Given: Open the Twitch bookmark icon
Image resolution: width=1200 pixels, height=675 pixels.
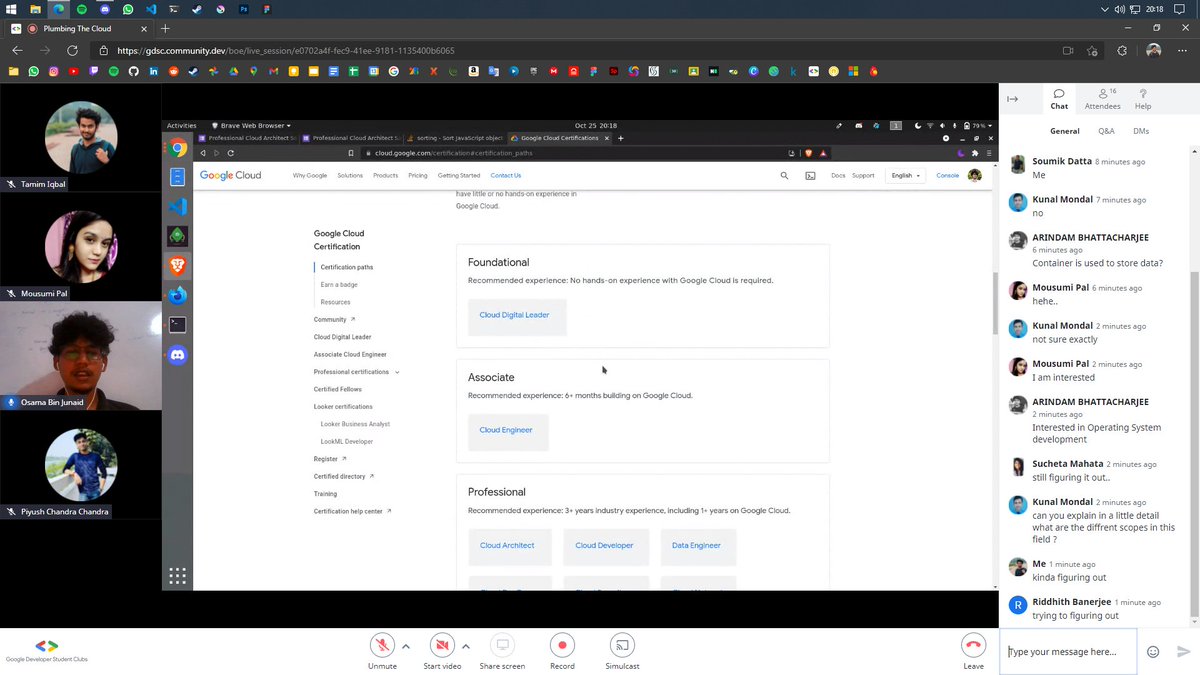Looking at the screenshot, I should (x=93, y=71).
